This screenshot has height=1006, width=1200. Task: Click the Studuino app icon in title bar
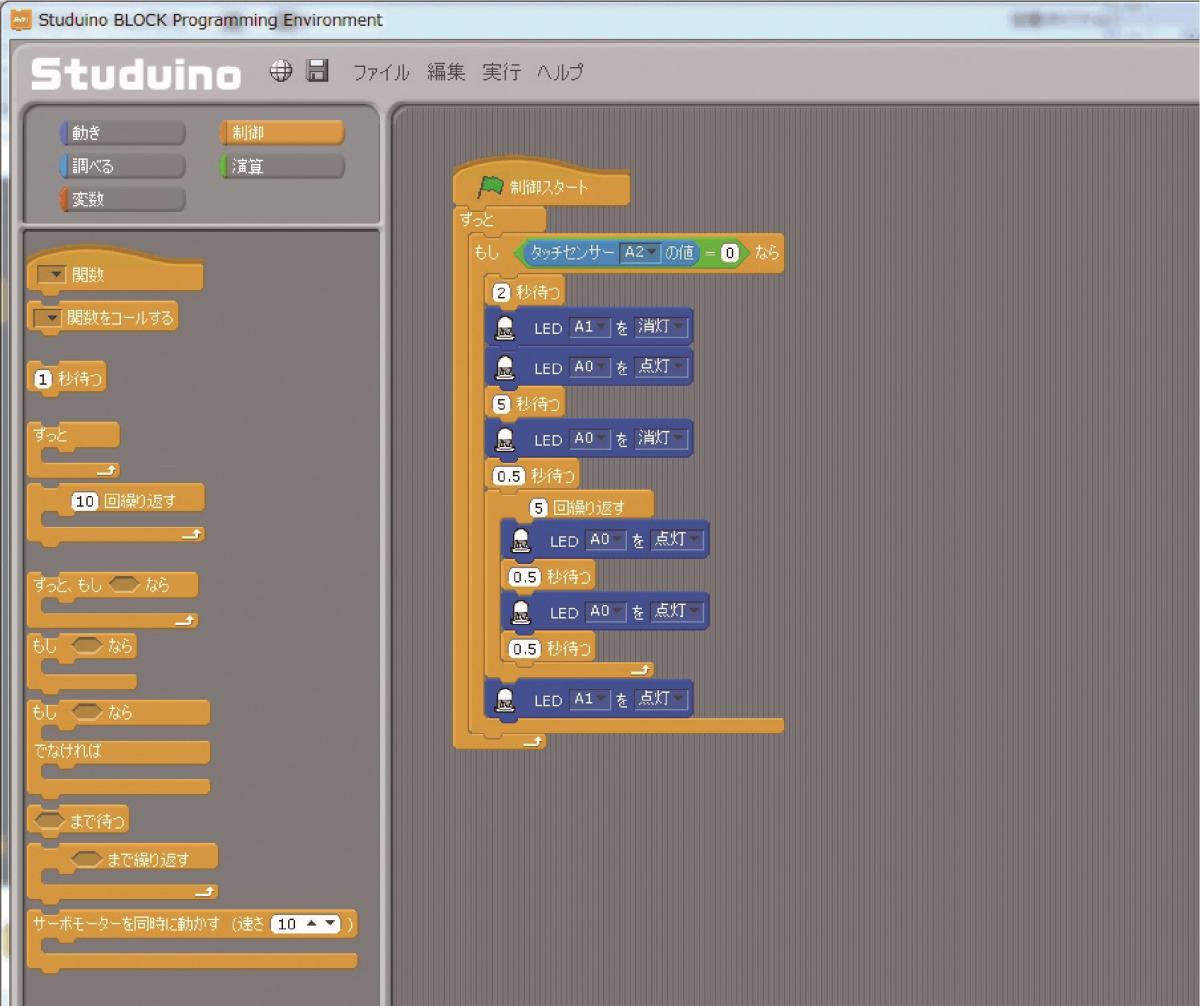click(20, 20)
